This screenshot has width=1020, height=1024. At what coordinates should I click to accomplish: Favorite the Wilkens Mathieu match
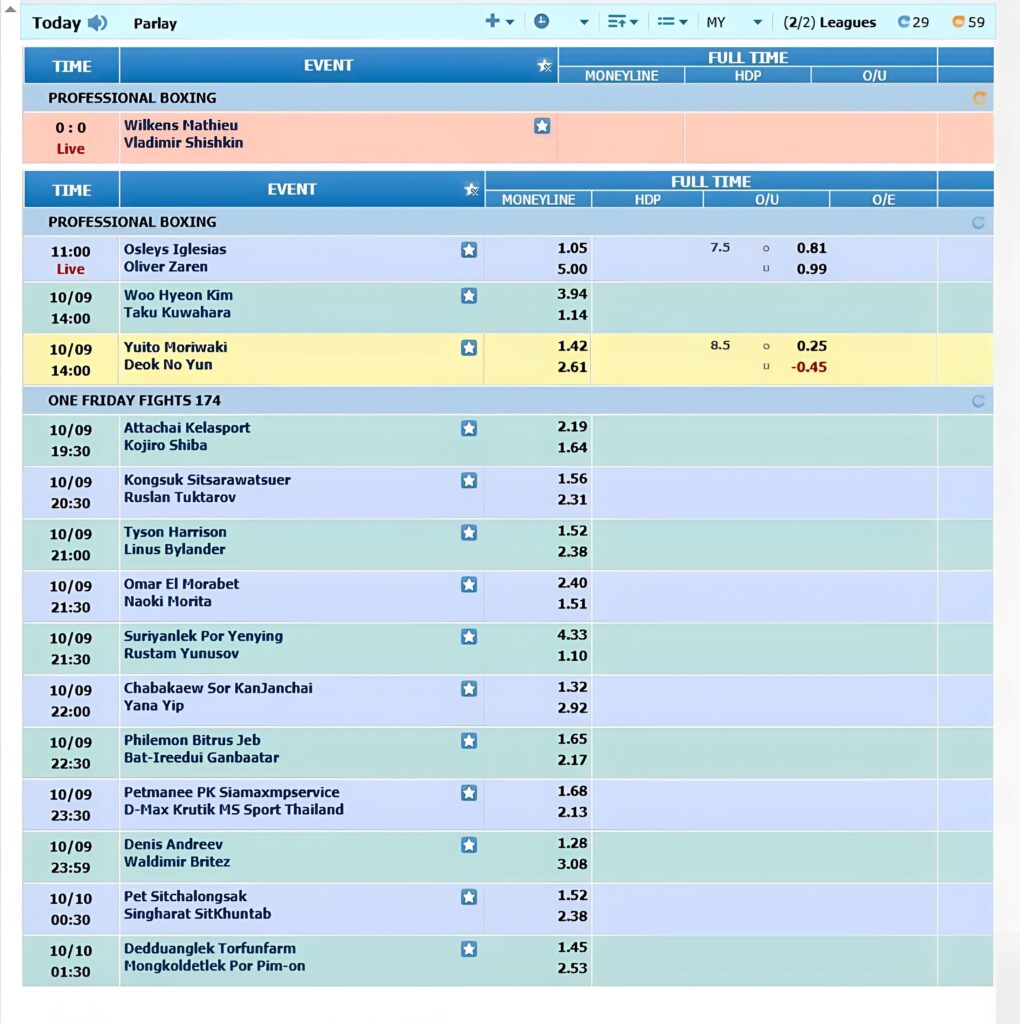click(541, 126)
